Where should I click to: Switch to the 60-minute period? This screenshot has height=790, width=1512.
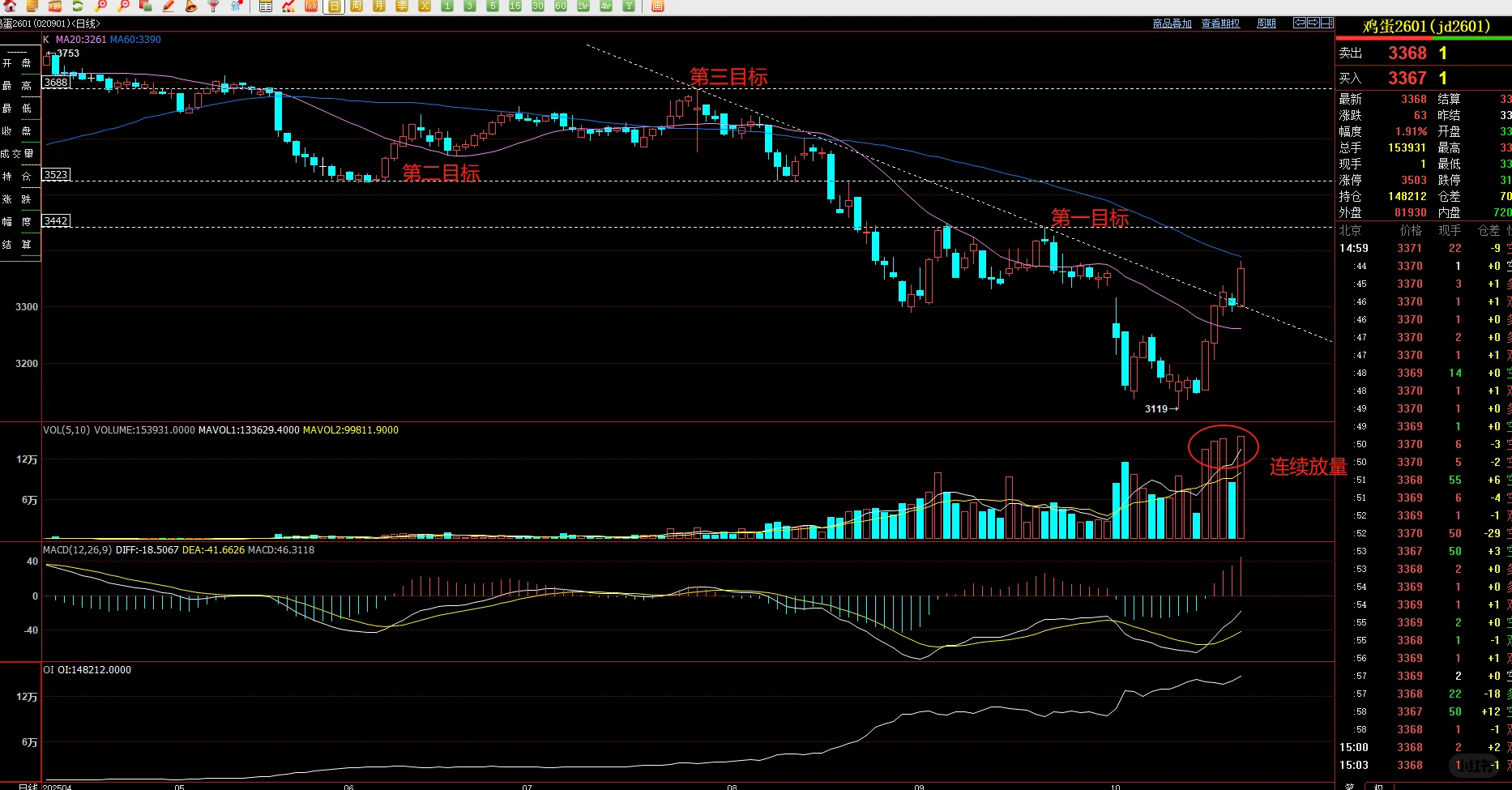(x=561, y=6)
